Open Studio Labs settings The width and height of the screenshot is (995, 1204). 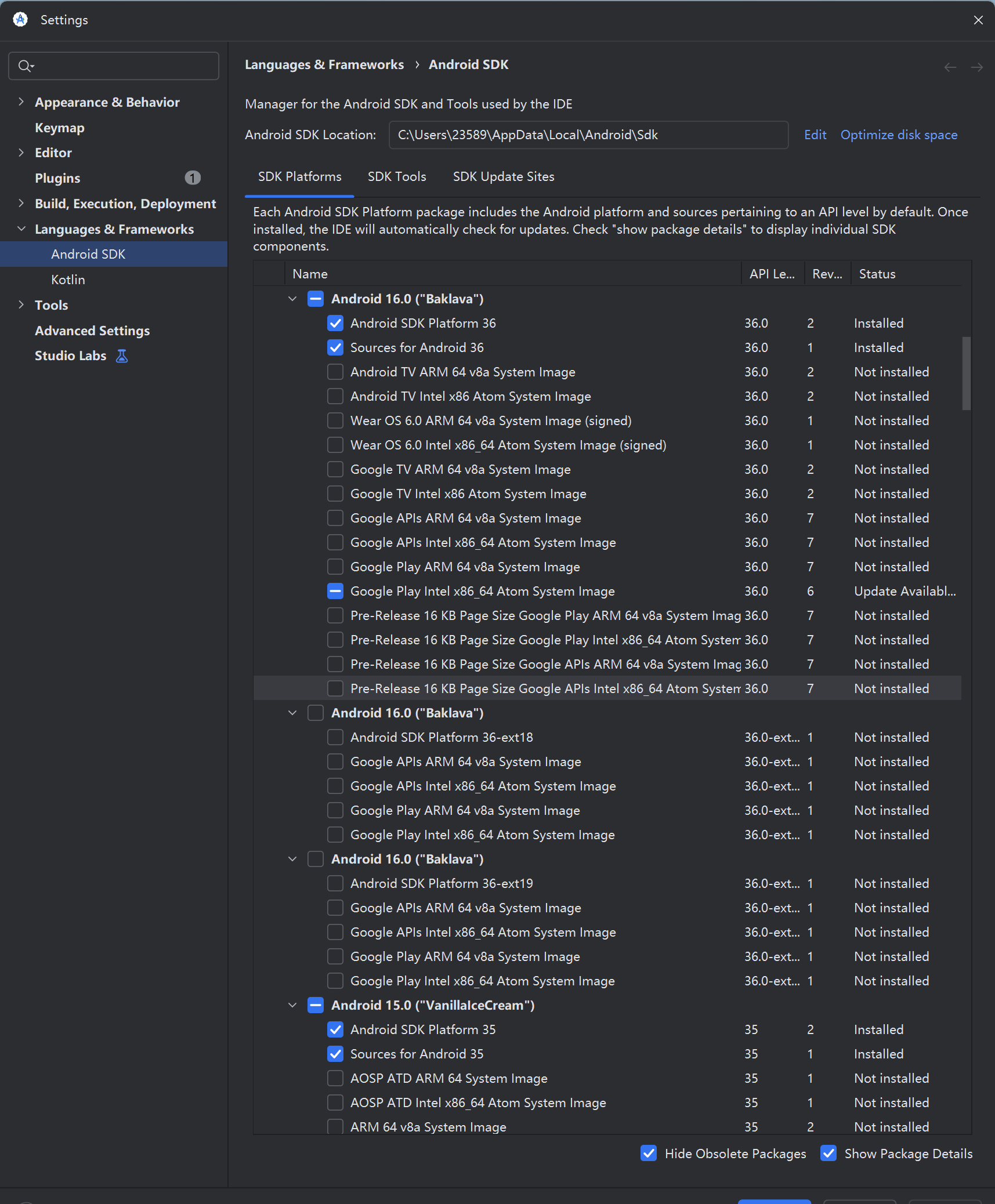click(70, 356)
